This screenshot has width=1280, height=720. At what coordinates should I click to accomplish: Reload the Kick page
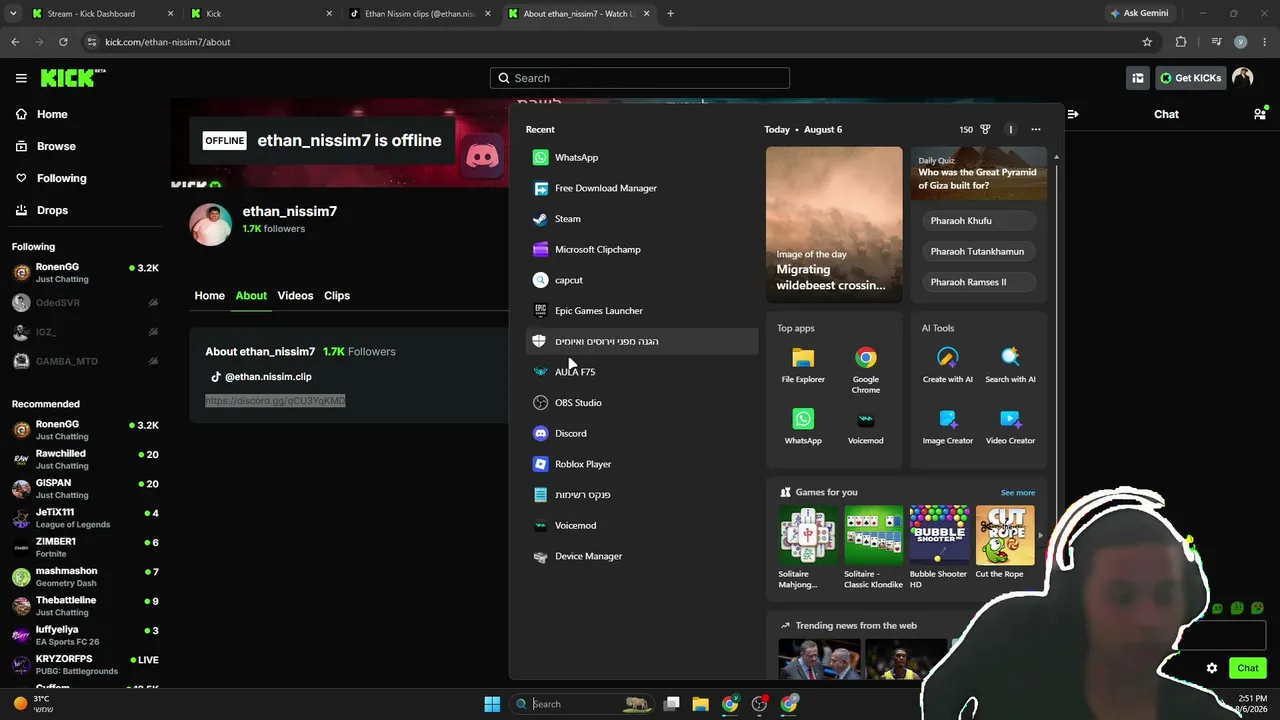tap(63, 42)
